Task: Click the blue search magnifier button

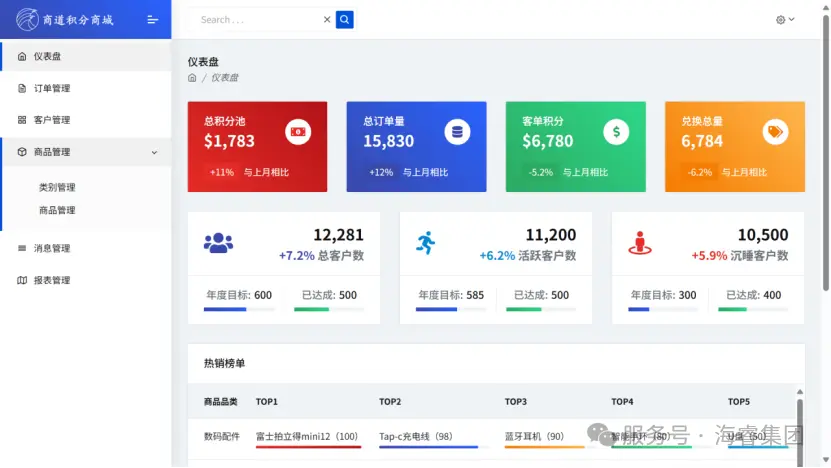Action: (x=344, y=20)
